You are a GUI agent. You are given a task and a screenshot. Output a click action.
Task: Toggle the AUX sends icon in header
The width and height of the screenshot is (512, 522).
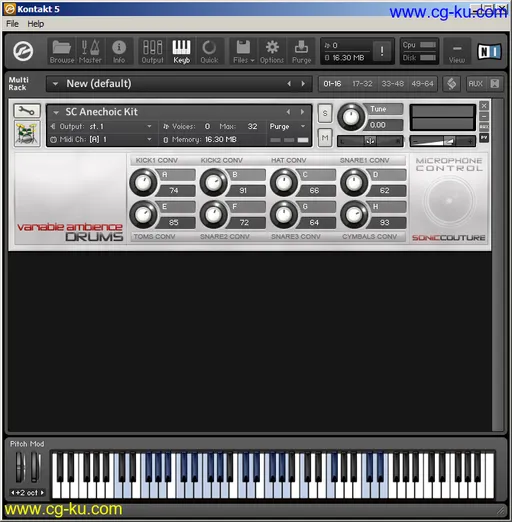[x=484, y=127]
